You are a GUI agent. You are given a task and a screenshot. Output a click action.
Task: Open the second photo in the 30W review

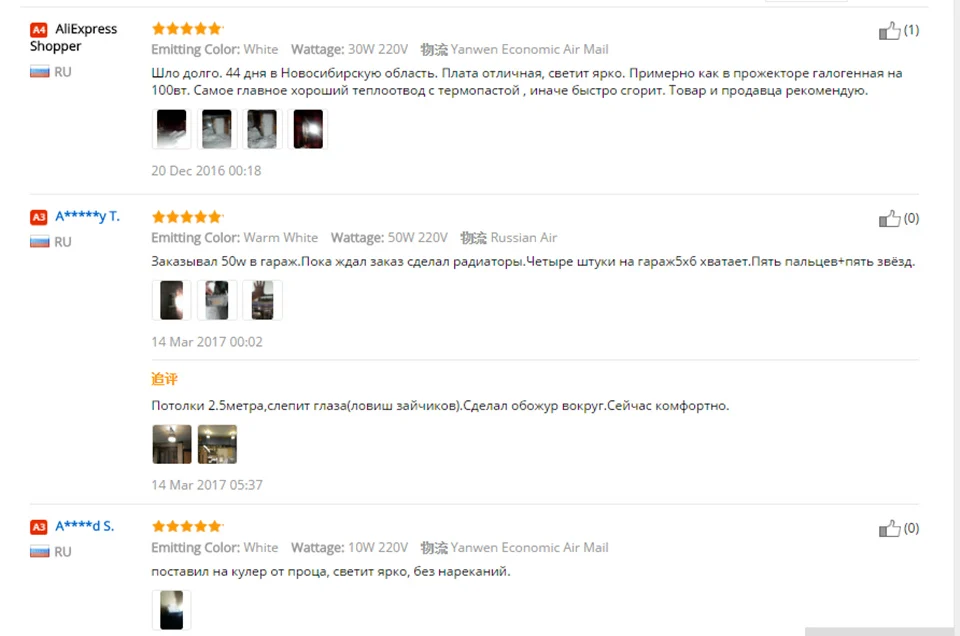click(217, 129)
